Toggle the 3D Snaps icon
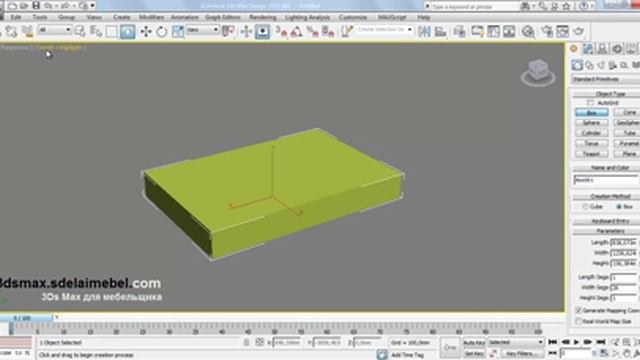Viewport: 640px width, 360px height. click(281, 31)
